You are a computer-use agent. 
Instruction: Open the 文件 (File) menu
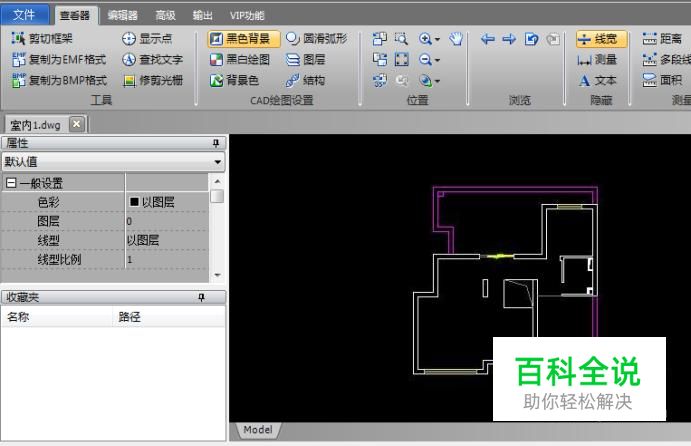coord(24,15)
